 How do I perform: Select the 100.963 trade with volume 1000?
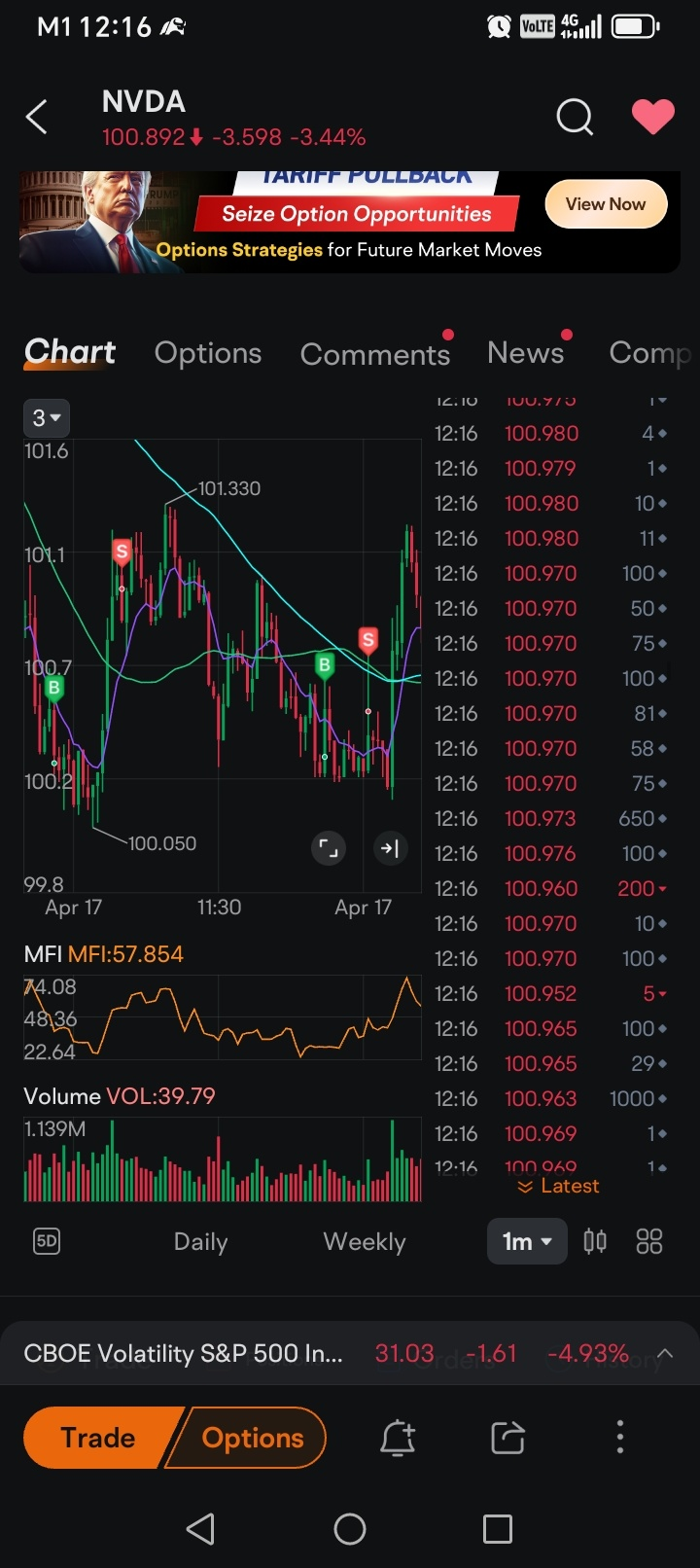click(551, 1098)
